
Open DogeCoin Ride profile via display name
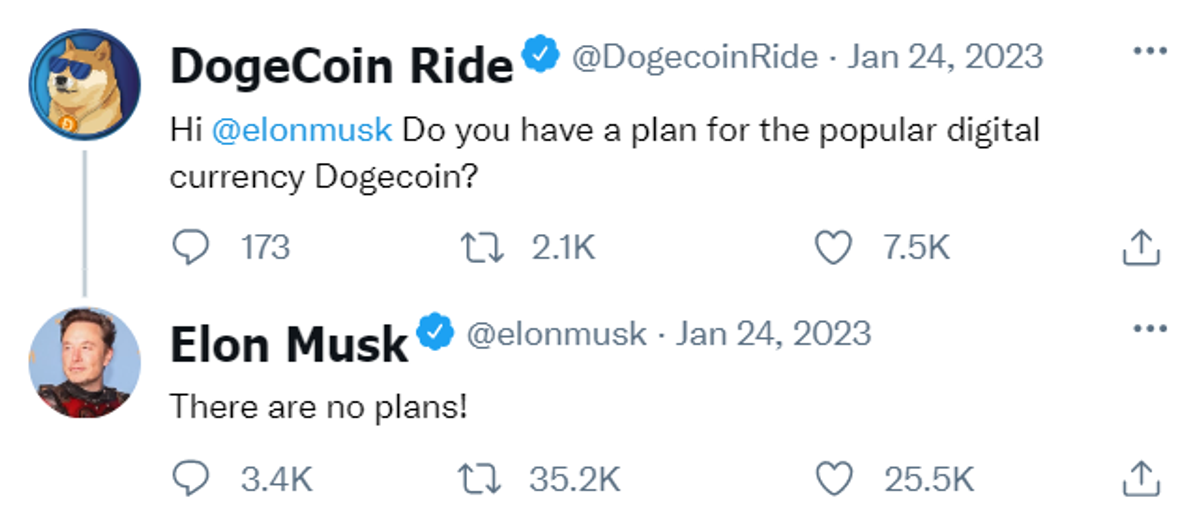341,66
